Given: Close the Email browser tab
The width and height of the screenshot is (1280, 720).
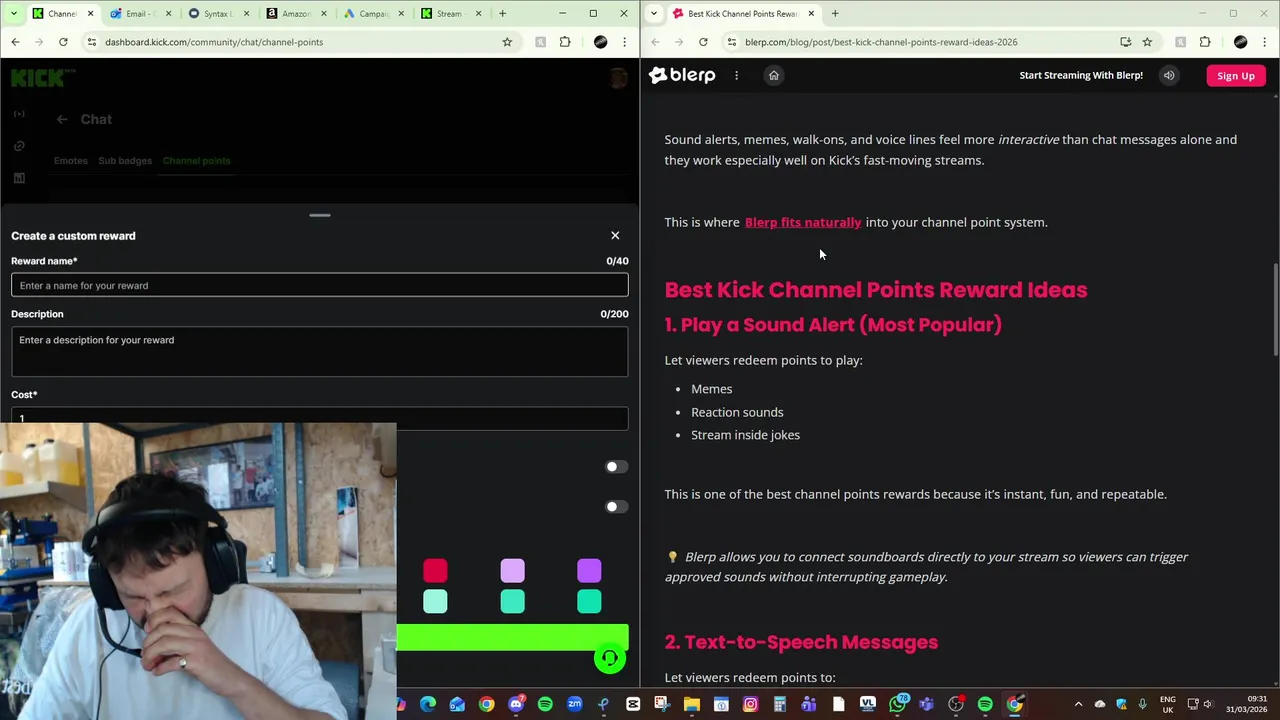Looking at the screenshot, I should click(x=170, y=14).
